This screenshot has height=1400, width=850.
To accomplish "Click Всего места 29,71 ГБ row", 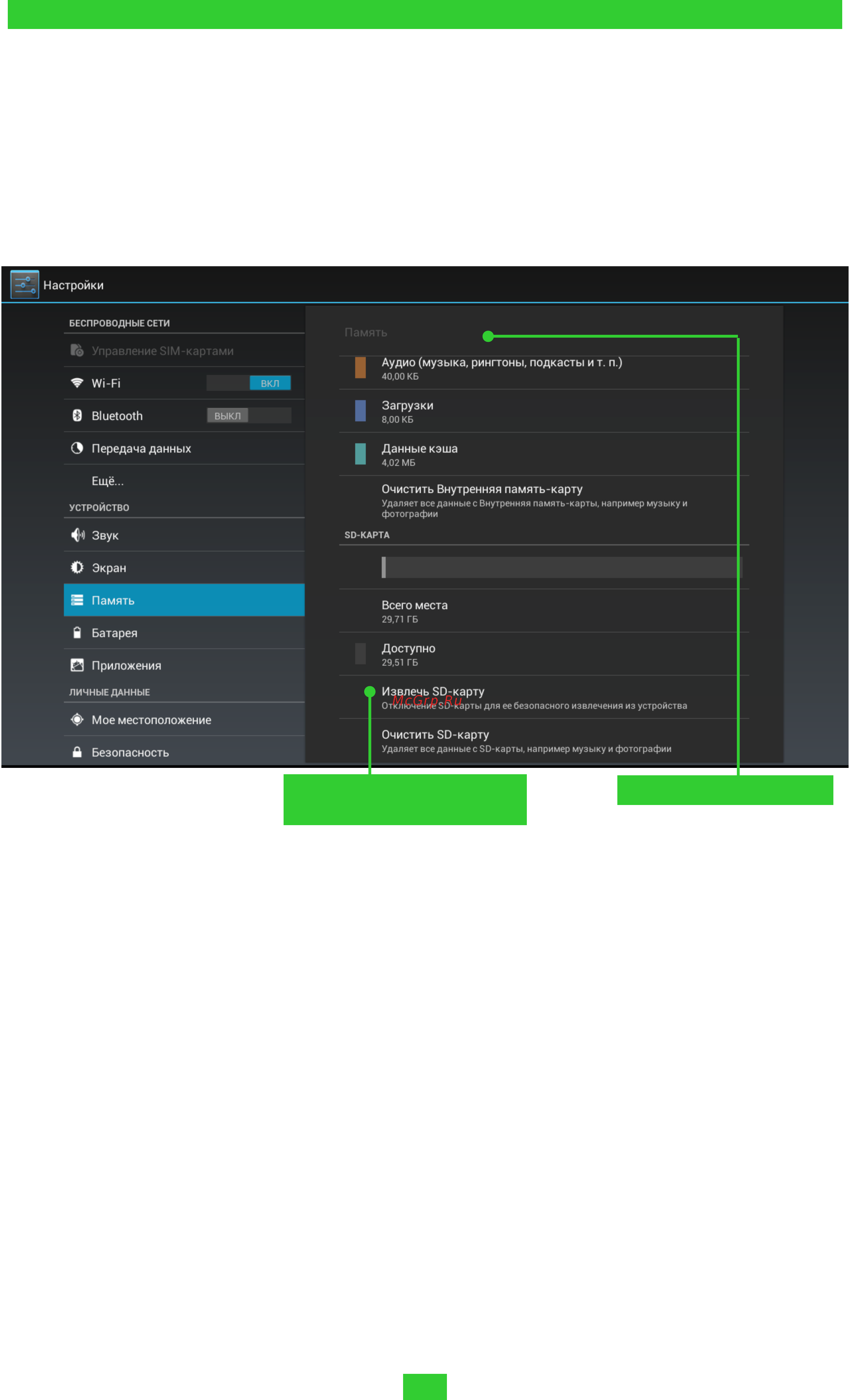I will point(544,611).
